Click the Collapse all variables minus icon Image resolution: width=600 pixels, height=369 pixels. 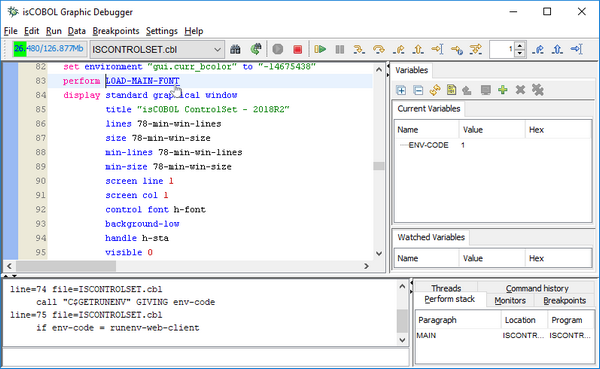[x=418, y=90]
